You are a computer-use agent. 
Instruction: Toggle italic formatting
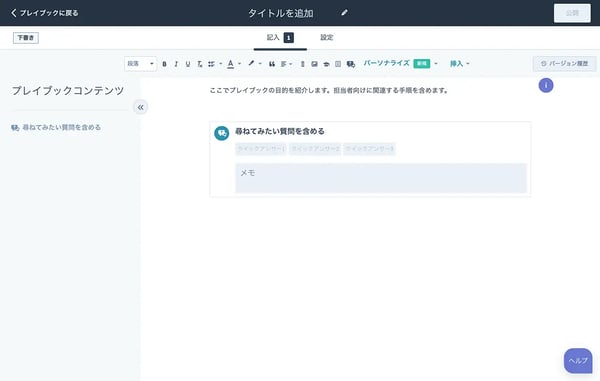click(176, 64)
